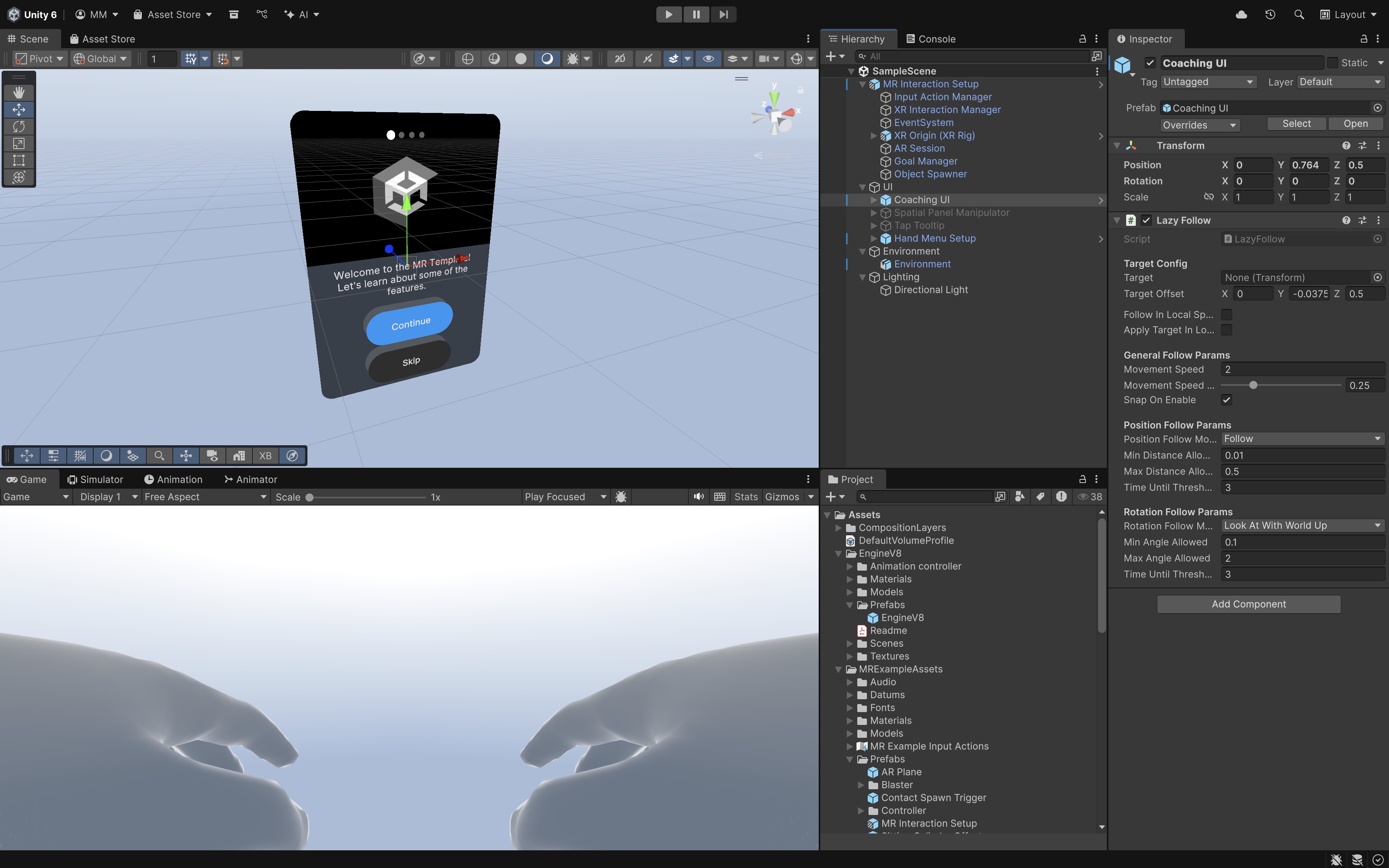Open the undo history icon
The image size is (1389, 868).
tap(1270, 14)
